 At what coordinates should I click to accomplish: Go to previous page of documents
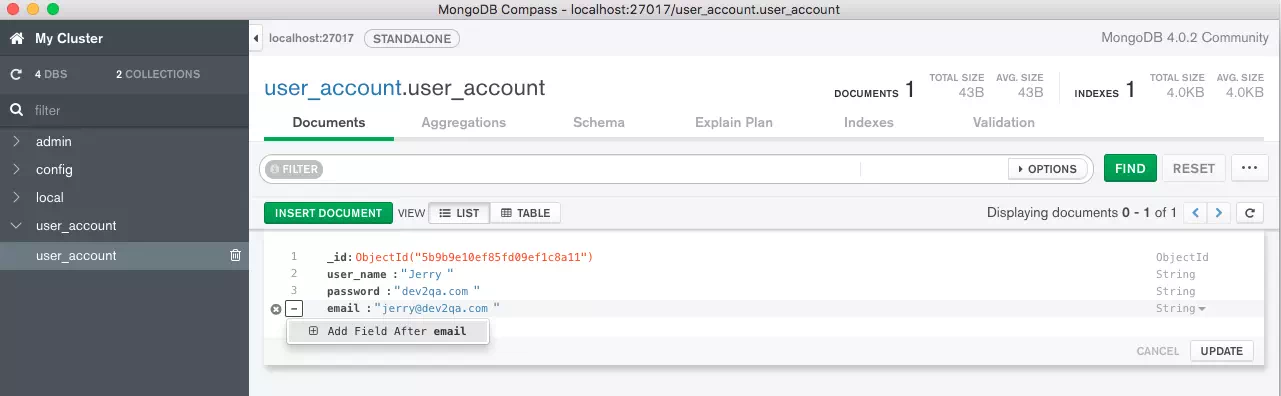[1195, 213]
